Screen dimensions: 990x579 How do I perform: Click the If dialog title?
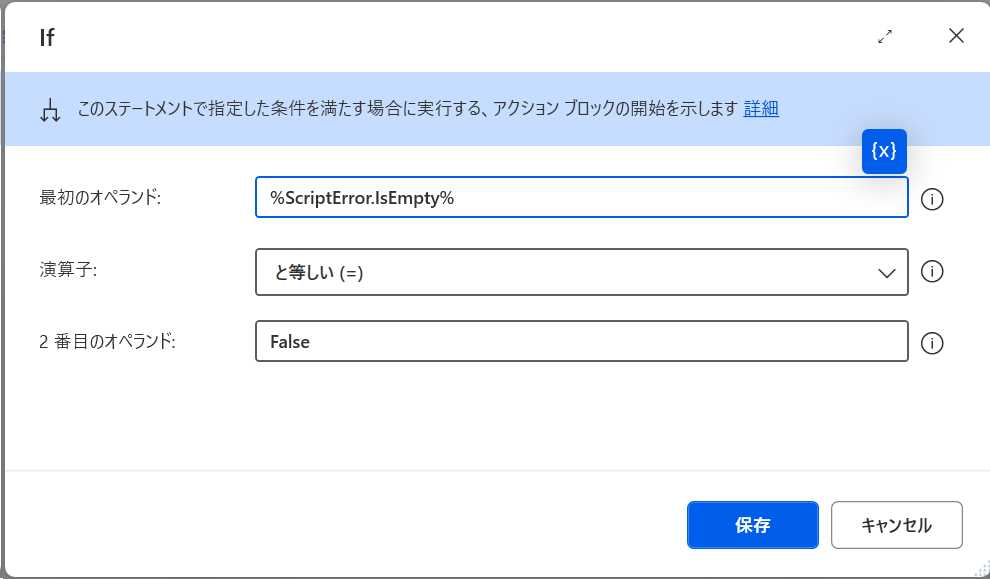(47, 38)
